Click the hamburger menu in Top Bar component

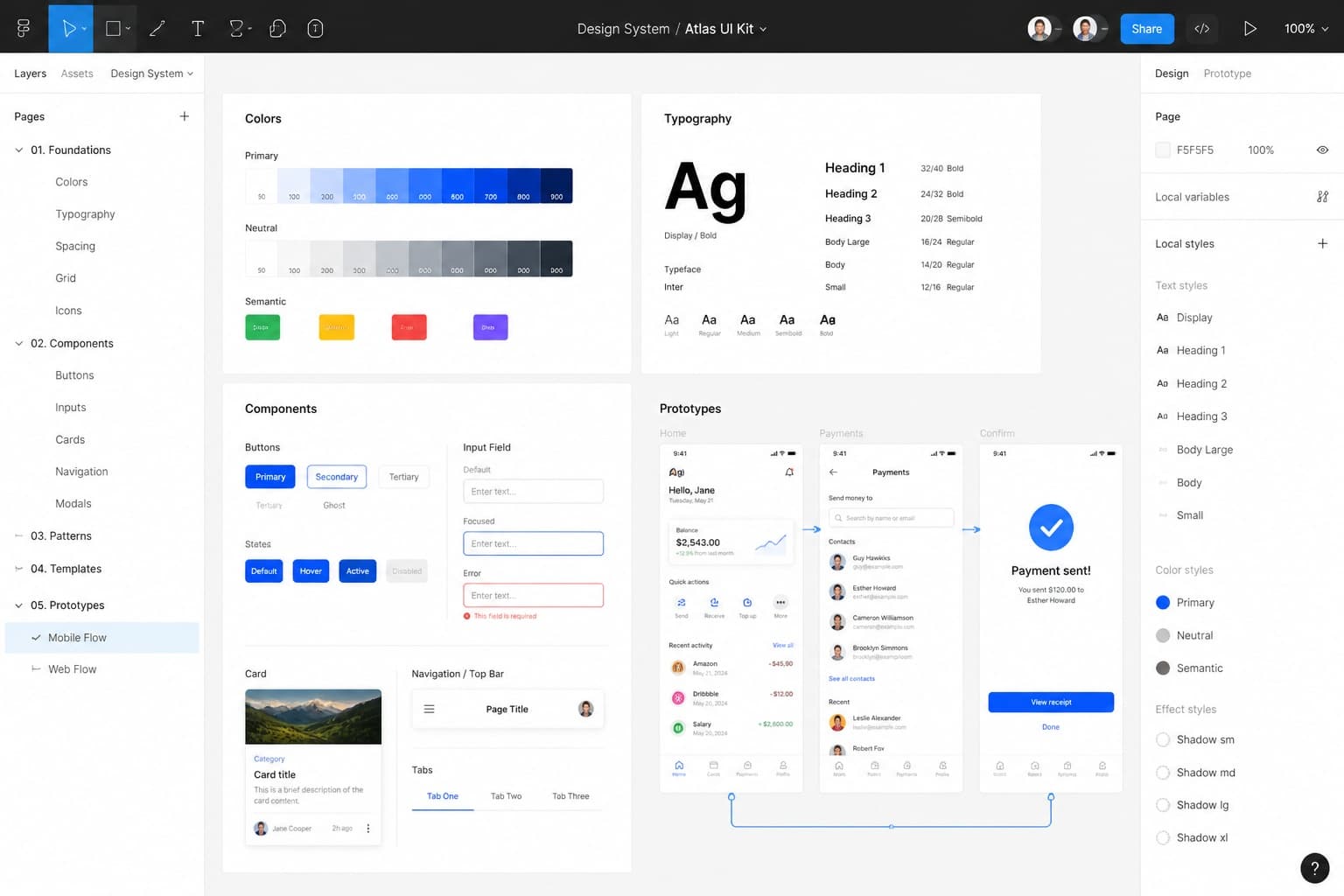pos(429,709)
